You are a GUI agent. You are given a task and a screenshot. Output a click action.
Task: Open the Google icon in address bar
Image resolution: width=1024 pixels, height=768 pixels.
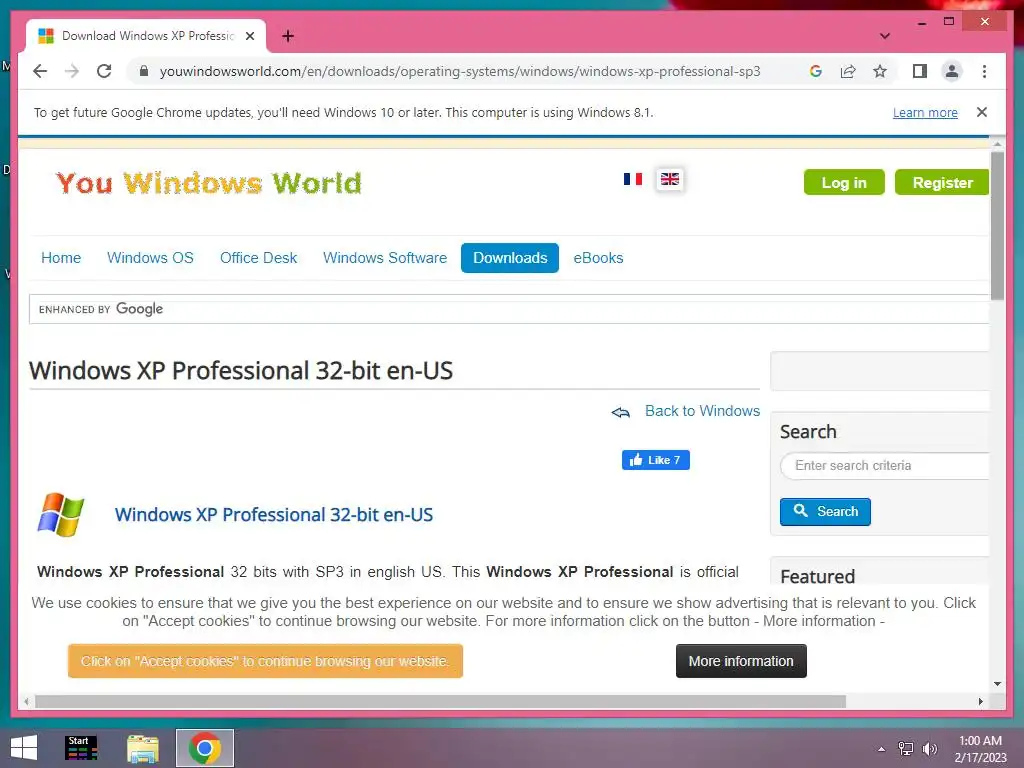816,71
